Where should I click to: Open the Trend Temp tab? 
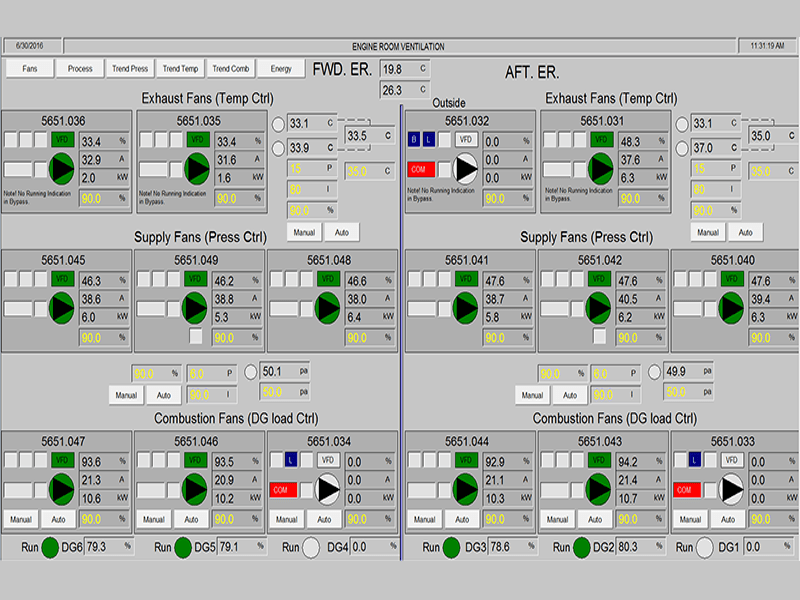(180, 68)
